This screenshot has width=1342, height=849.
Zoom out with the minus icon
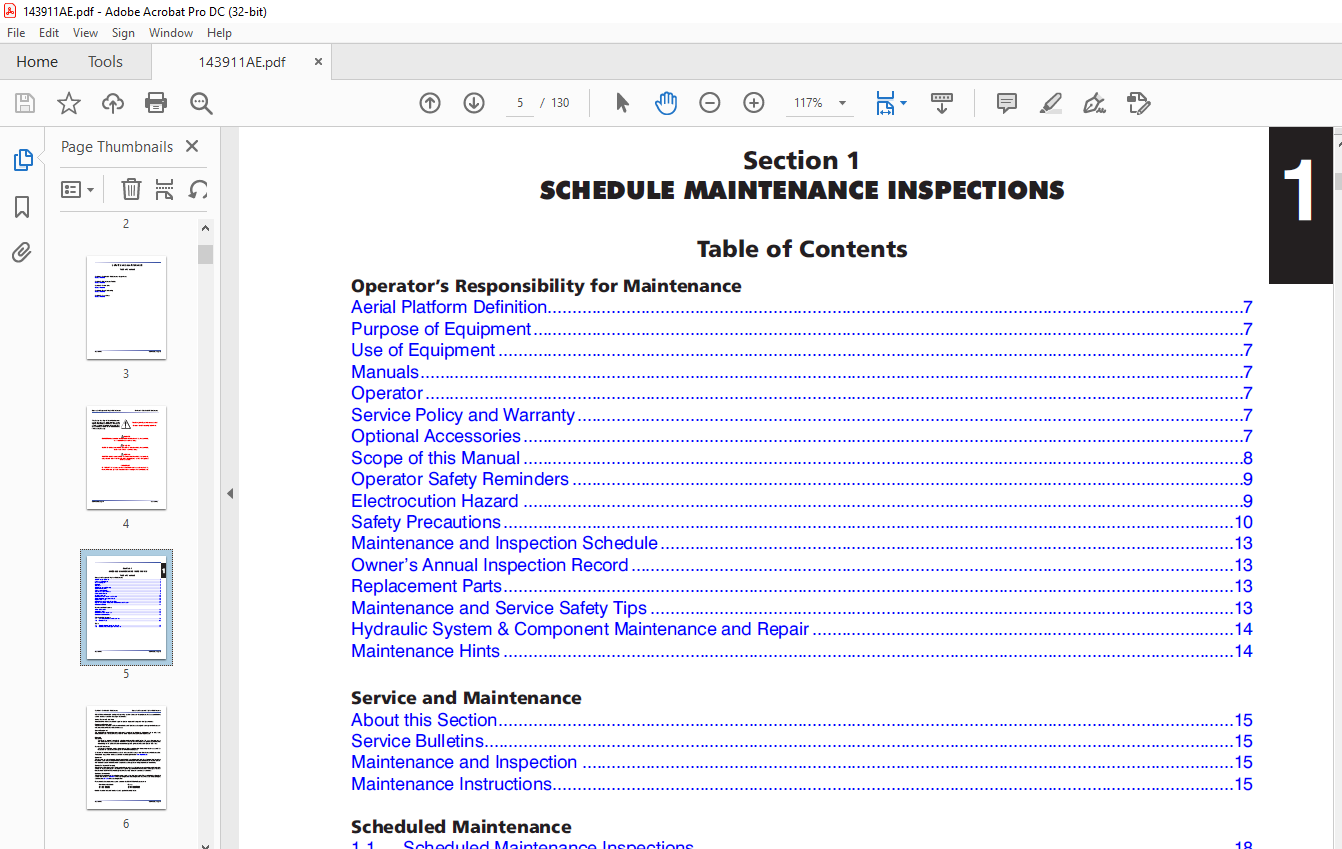710,103
